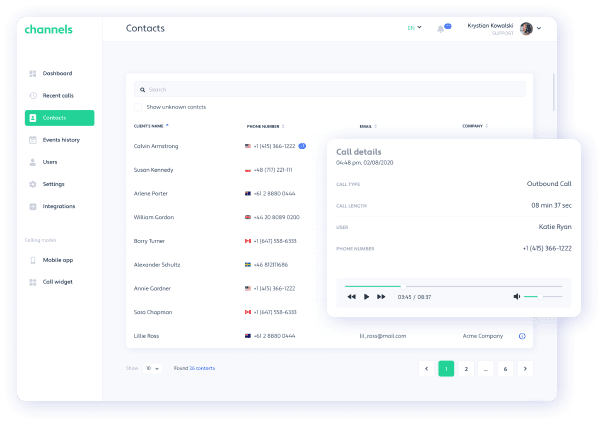Go to page 6
The width and height of the screenshot is (604, 424).
point(505,369)
